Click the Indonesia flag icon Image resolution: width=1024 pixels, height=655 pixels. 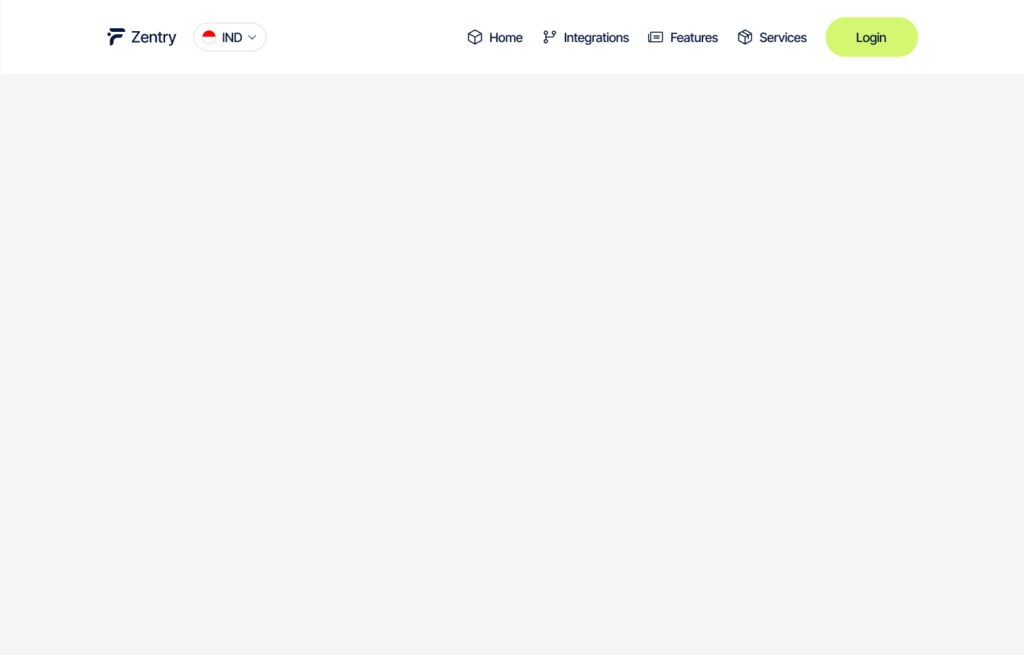coord(209,37)
